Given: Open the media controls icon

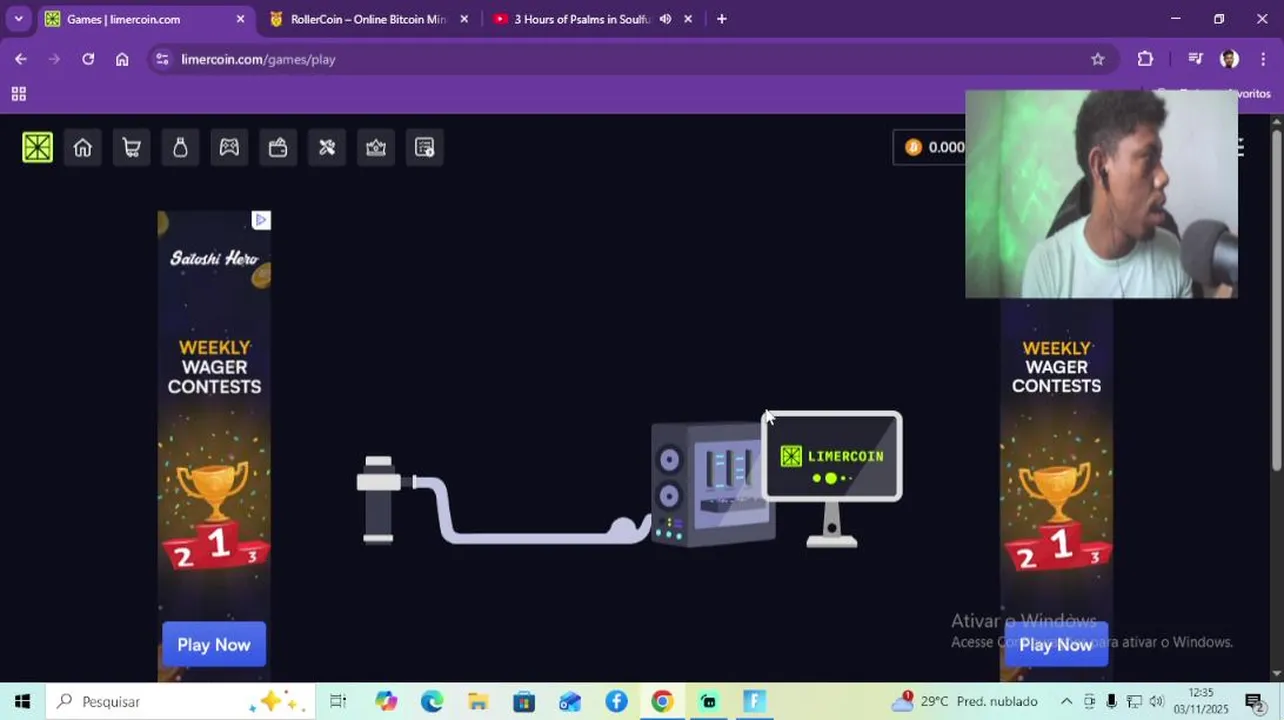Looking at the screenshot, I should (1196, 59).
